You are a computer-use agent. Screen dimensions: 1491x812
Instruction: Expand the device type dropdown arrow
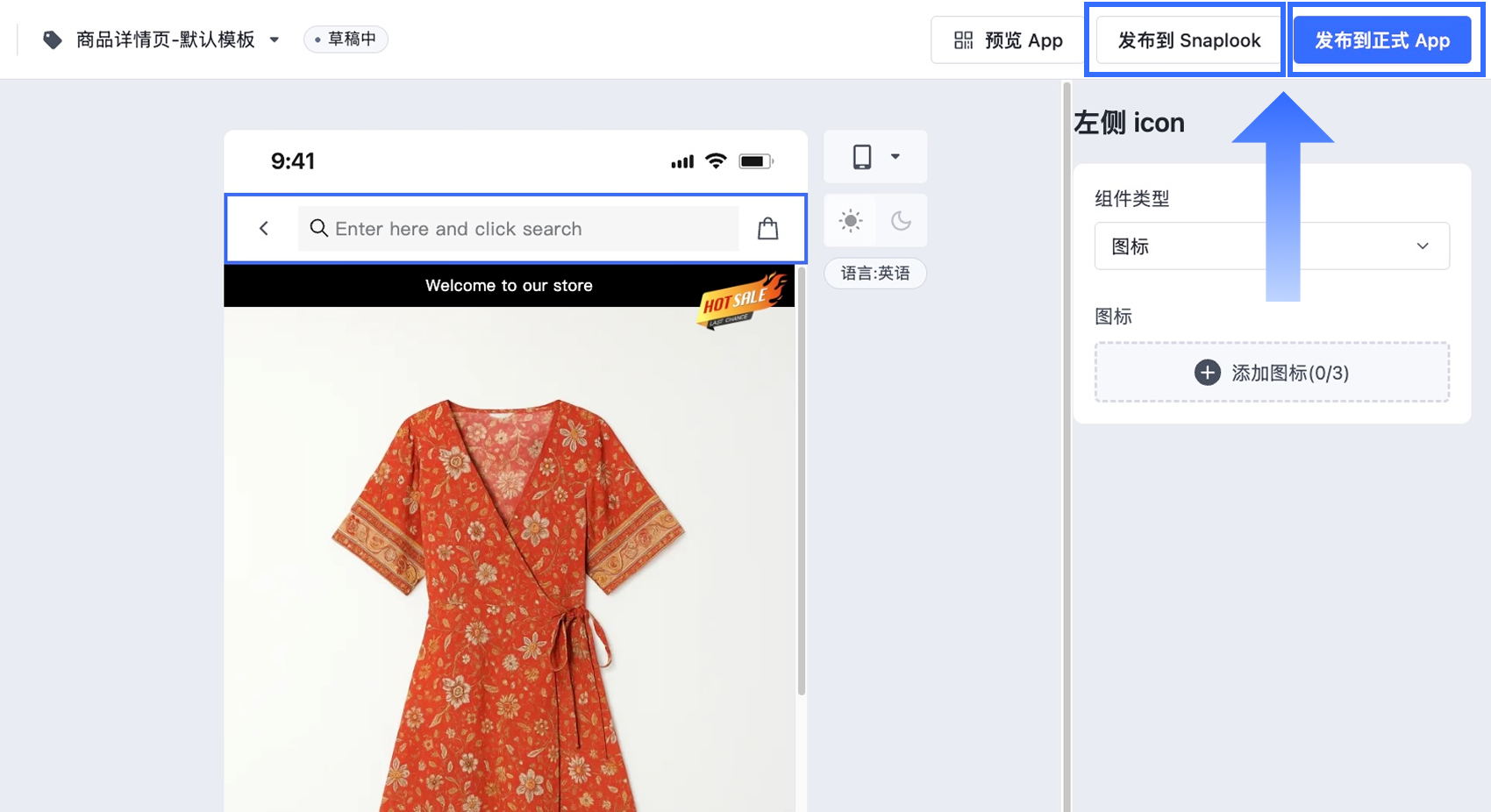(895, 157)
